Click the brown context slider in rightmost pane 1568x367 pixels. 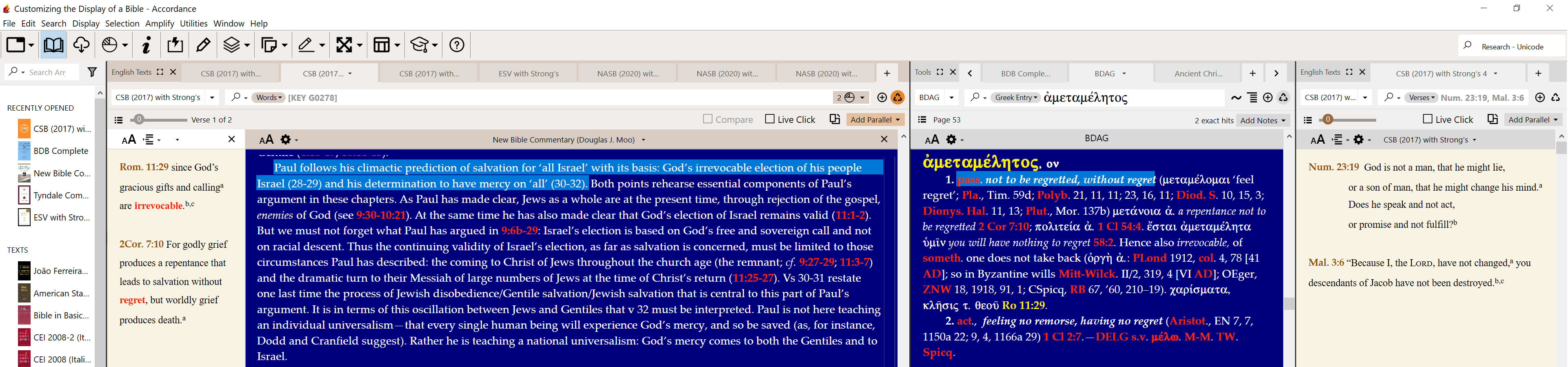pos(1328,119)
